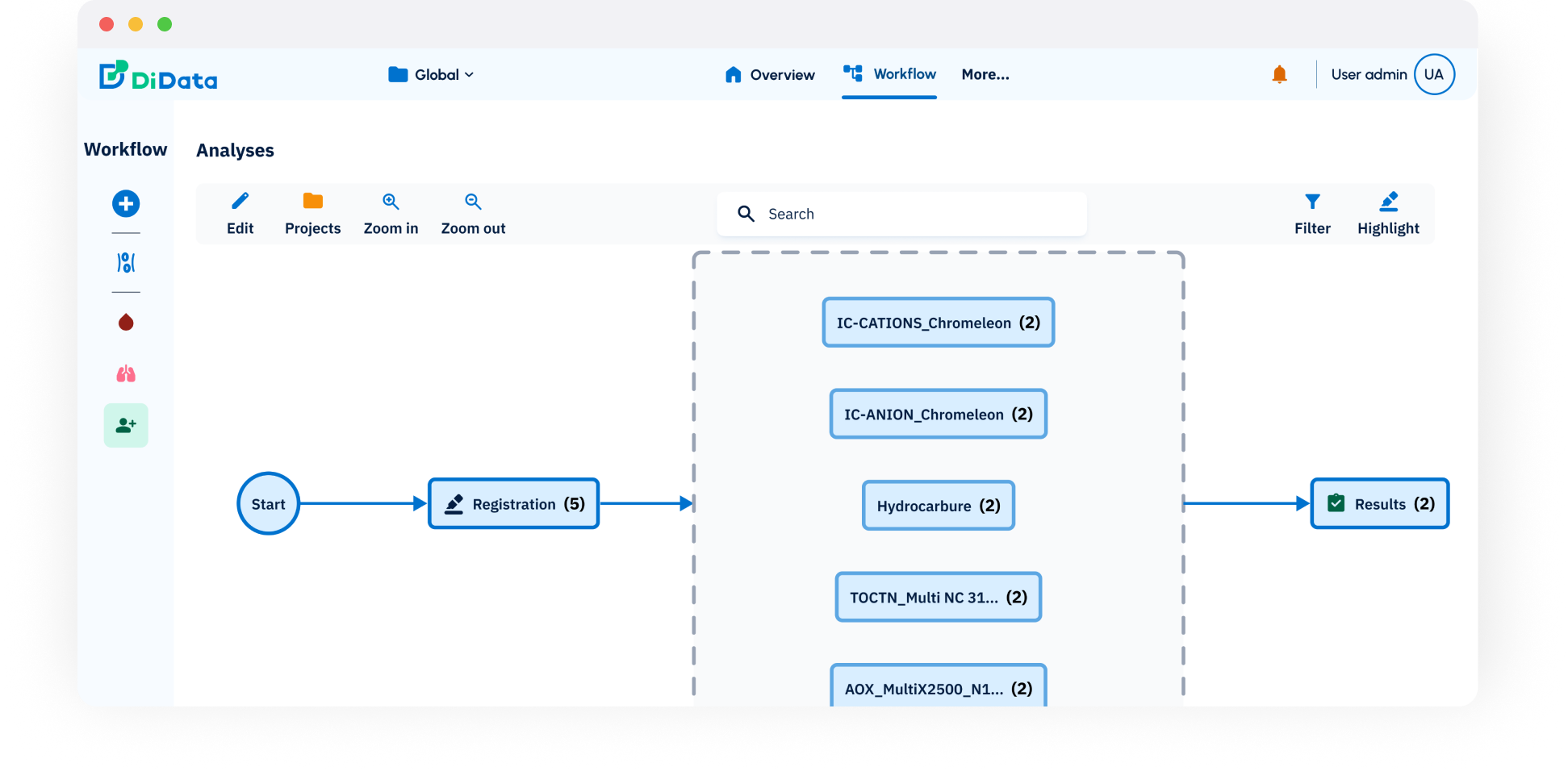1568x771 pixels.
Task: Open the Projects folder tool
Action: [312, 214]
